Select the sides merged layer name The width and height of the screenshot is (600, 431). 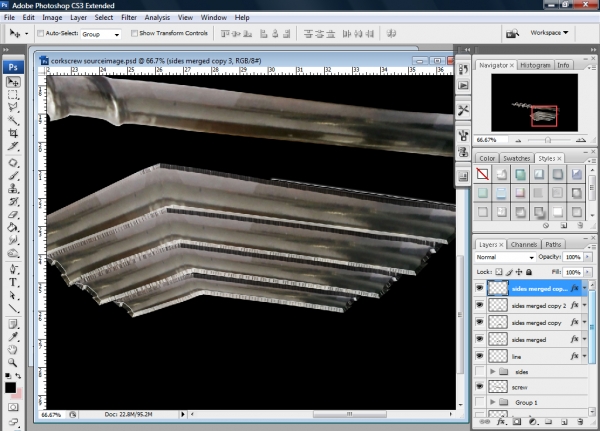pos(528,340)
